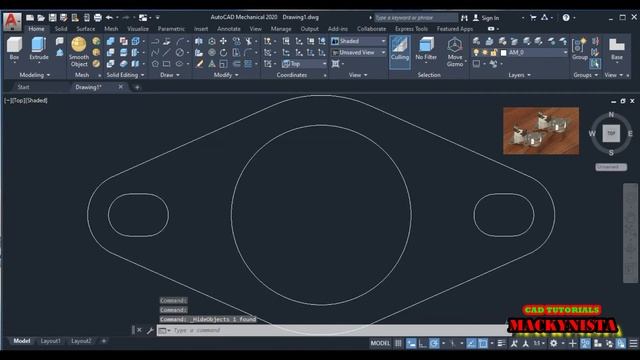Viewport: 640px width, 360px height.
Task: Open the Top UCS dropdown in Coordinates
Action: 304,64
